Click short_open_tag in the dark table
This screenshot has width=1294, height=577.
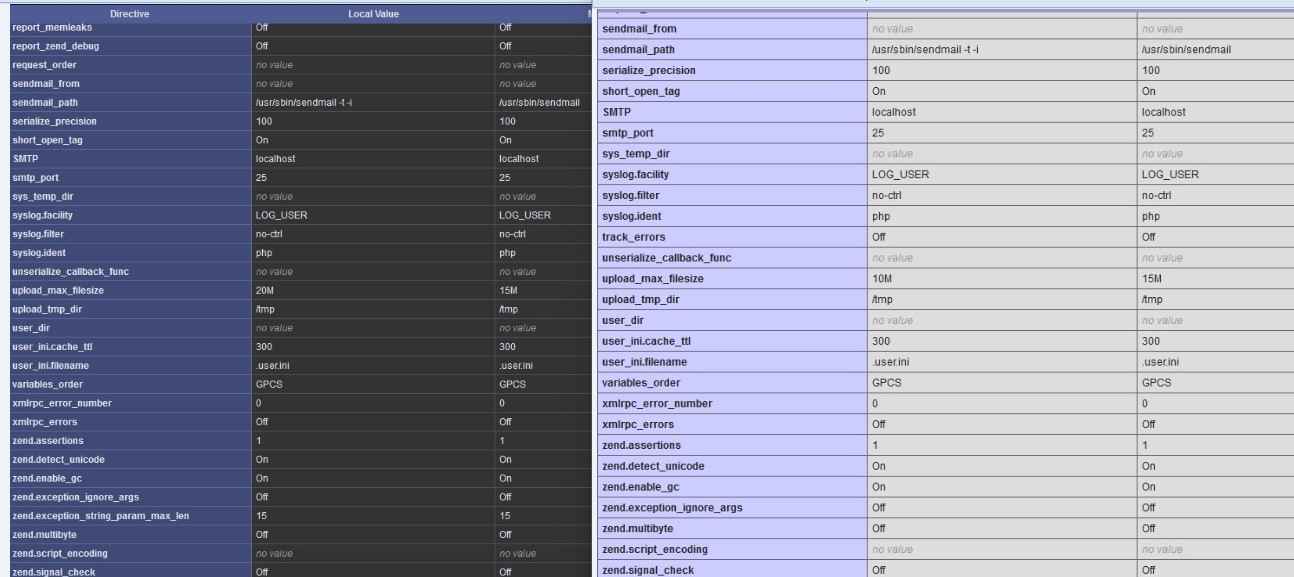pos(46,140)
